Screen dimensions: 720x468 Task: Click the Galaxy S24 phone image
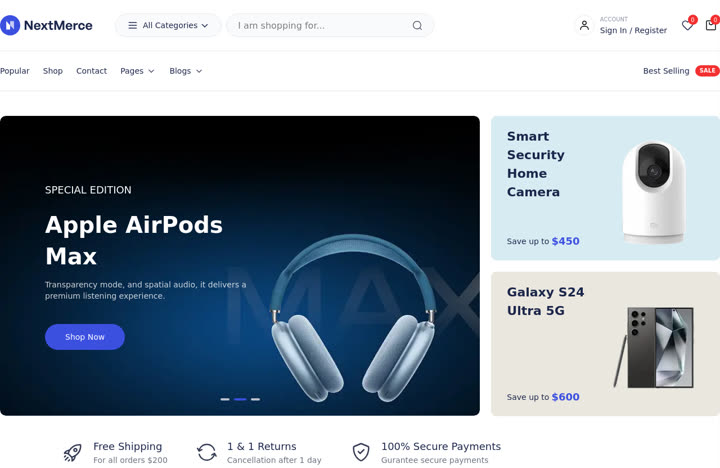[x=653, y=348]
